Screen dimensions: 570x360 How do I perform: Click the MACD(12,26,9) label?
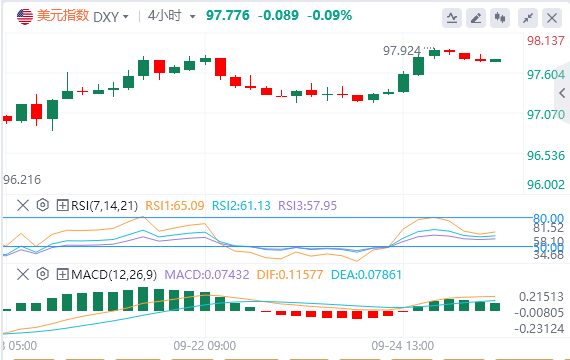pyautogui.click(x=114, y=275)
